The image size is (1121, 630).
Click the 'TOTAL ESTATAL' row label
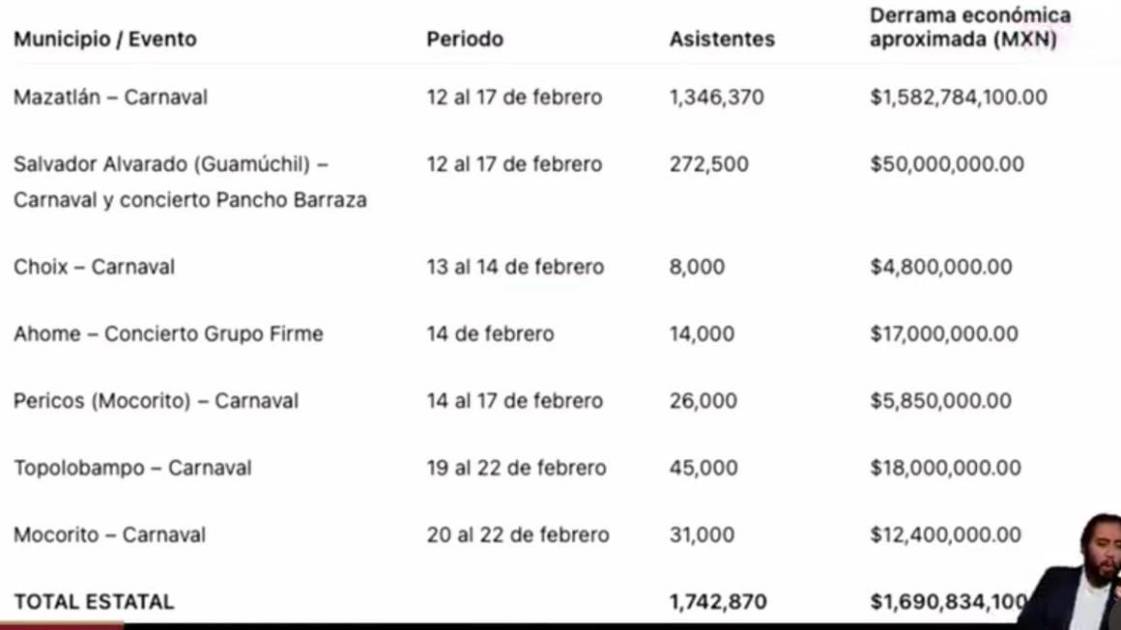(94, 602)
